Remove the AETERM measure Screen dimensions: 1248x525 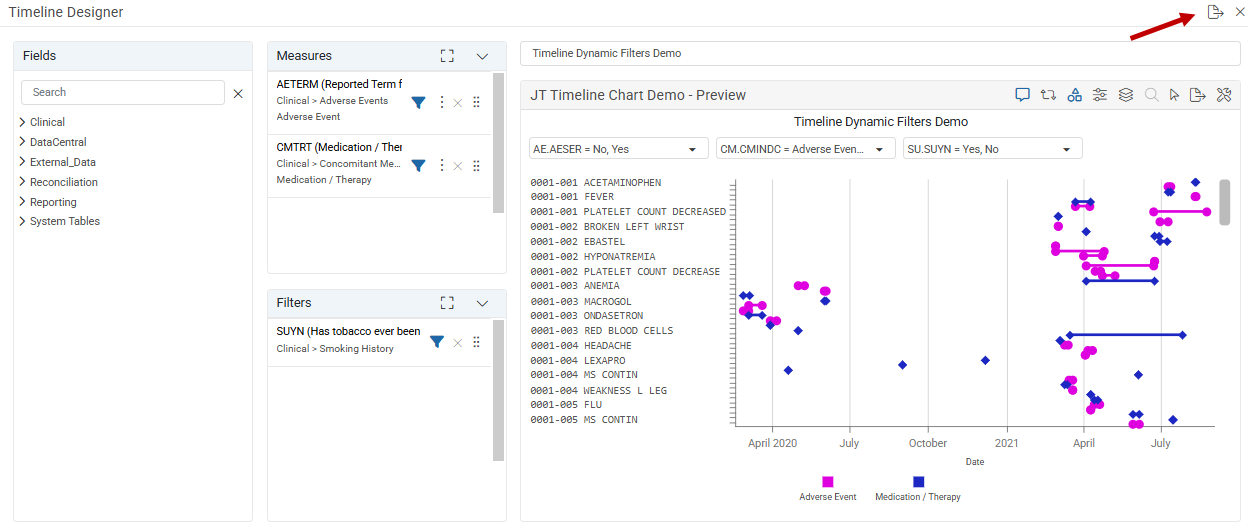pyautogui.click(x=458, y=103)
